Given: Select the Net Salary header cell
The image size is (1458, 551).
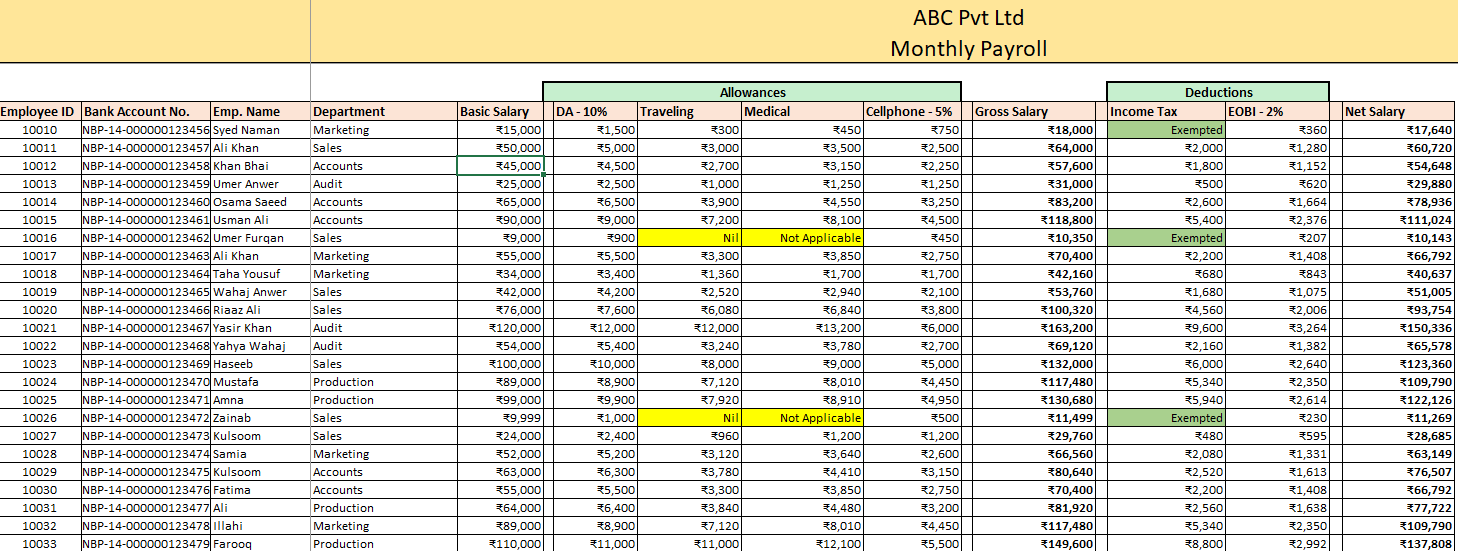Looking at the screenshot, I should pos(1398,112).
